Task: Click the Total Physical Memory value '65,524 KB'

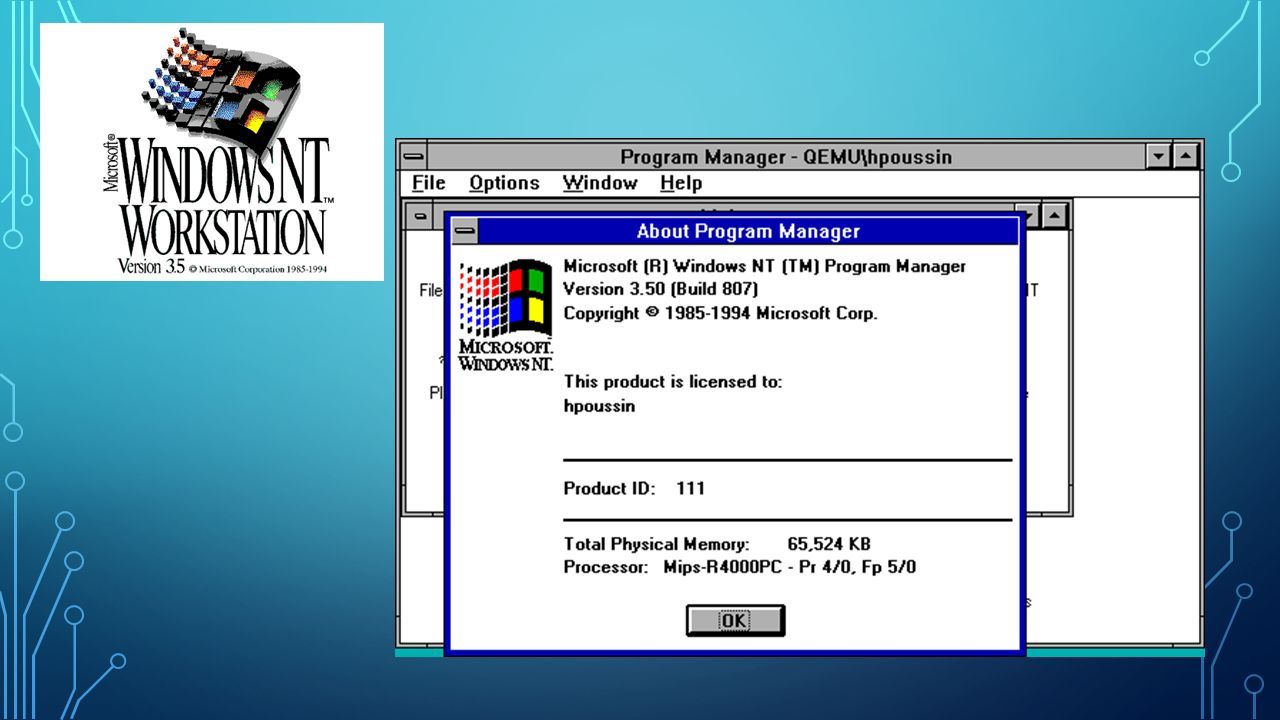Action: [x=829, y=544]
